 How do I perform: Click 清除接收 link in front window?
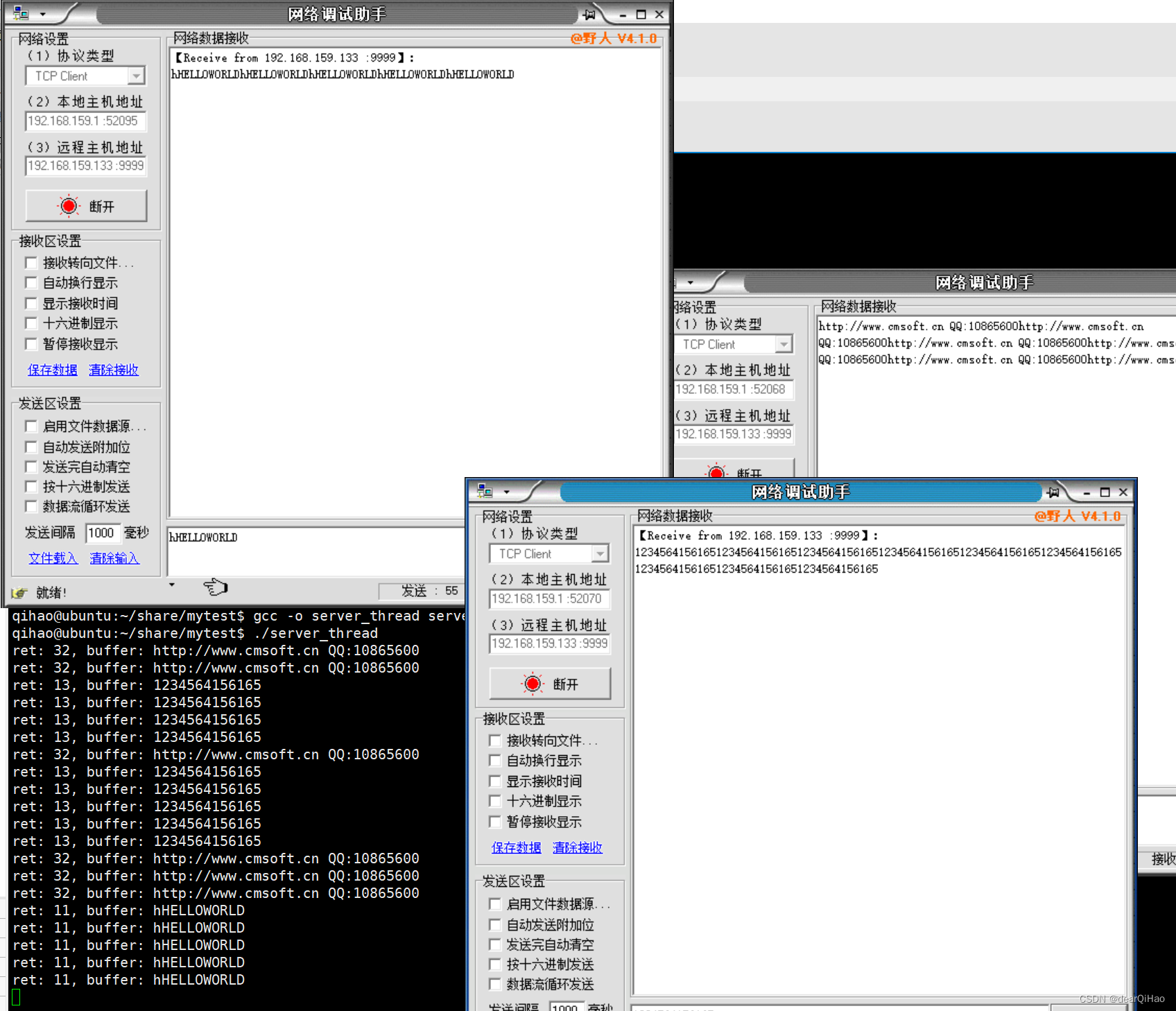click(578, 848)
